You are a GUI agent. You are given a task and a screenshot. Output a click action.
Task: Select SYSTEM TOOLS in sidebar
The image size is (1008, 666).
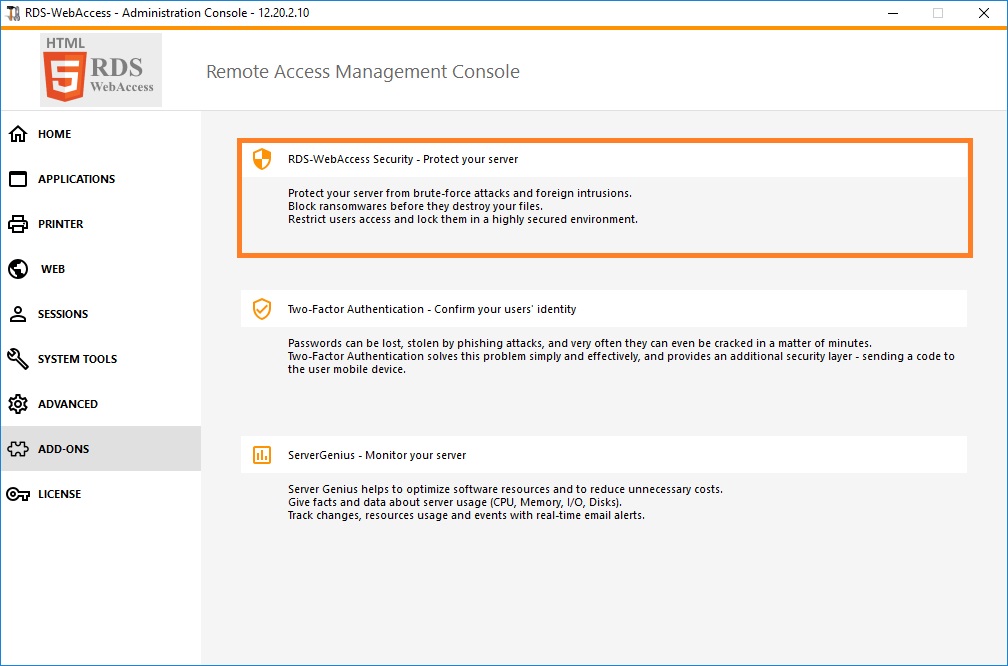pos(101,359)
